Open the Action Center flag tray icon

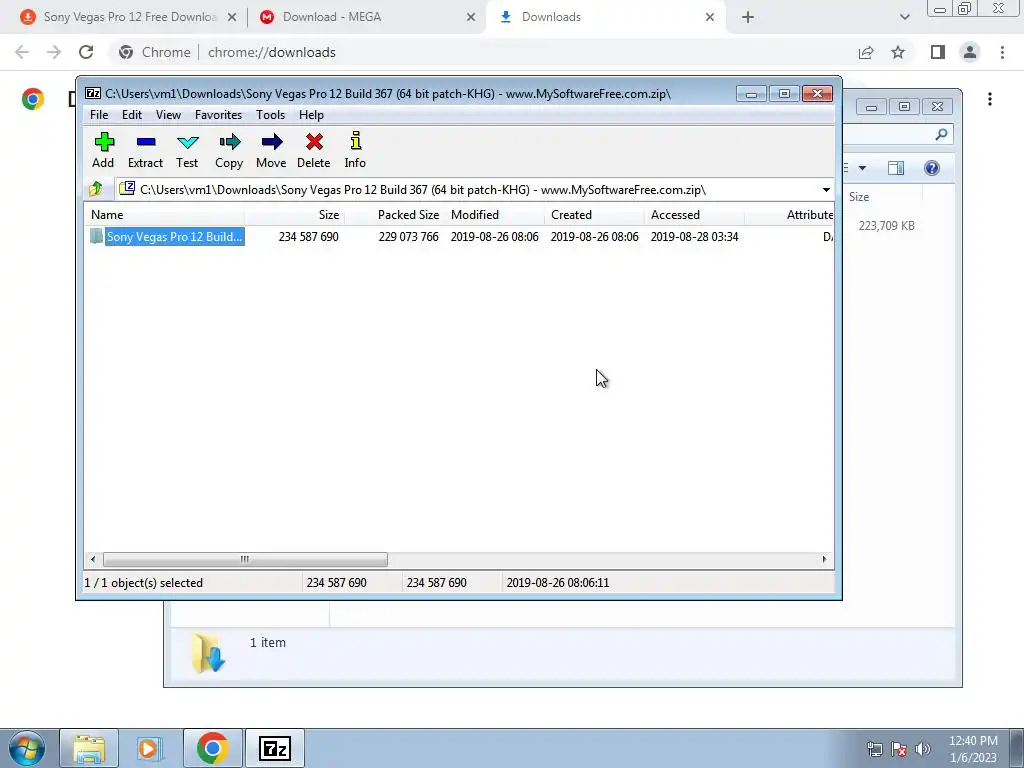(899, 749)
